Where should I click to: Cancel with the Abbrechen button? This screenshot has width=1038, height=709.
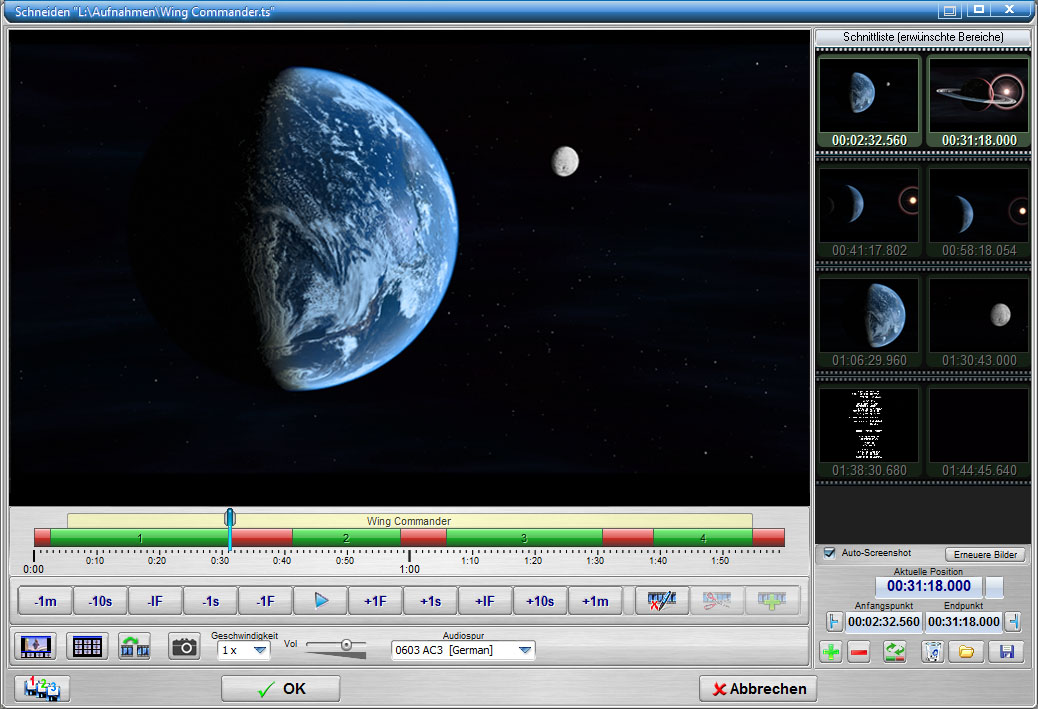758,688
